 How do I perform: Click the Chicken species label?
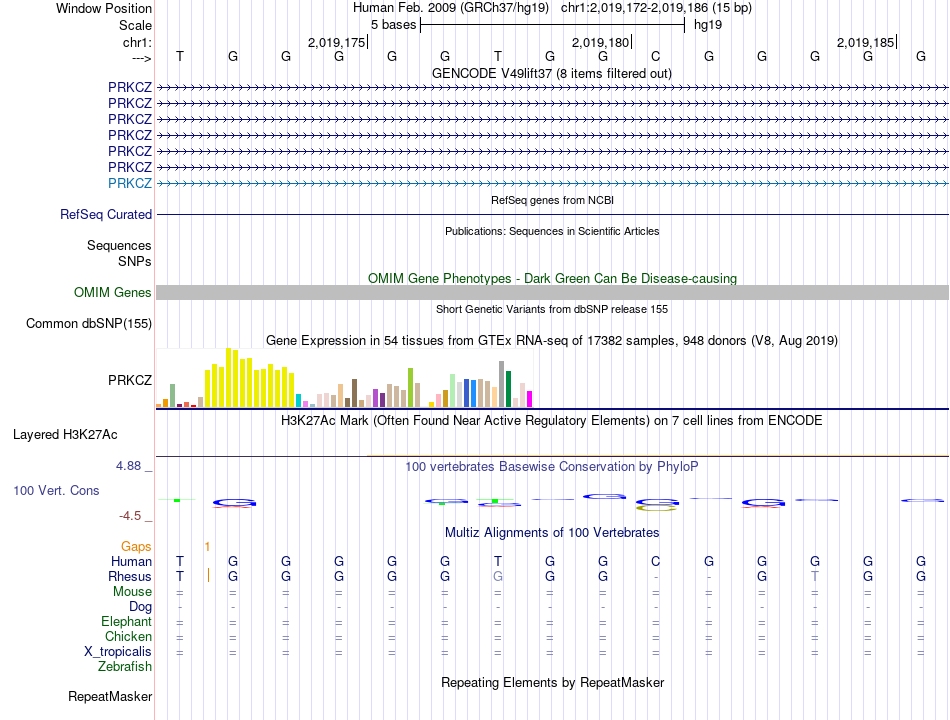(128, 636)
